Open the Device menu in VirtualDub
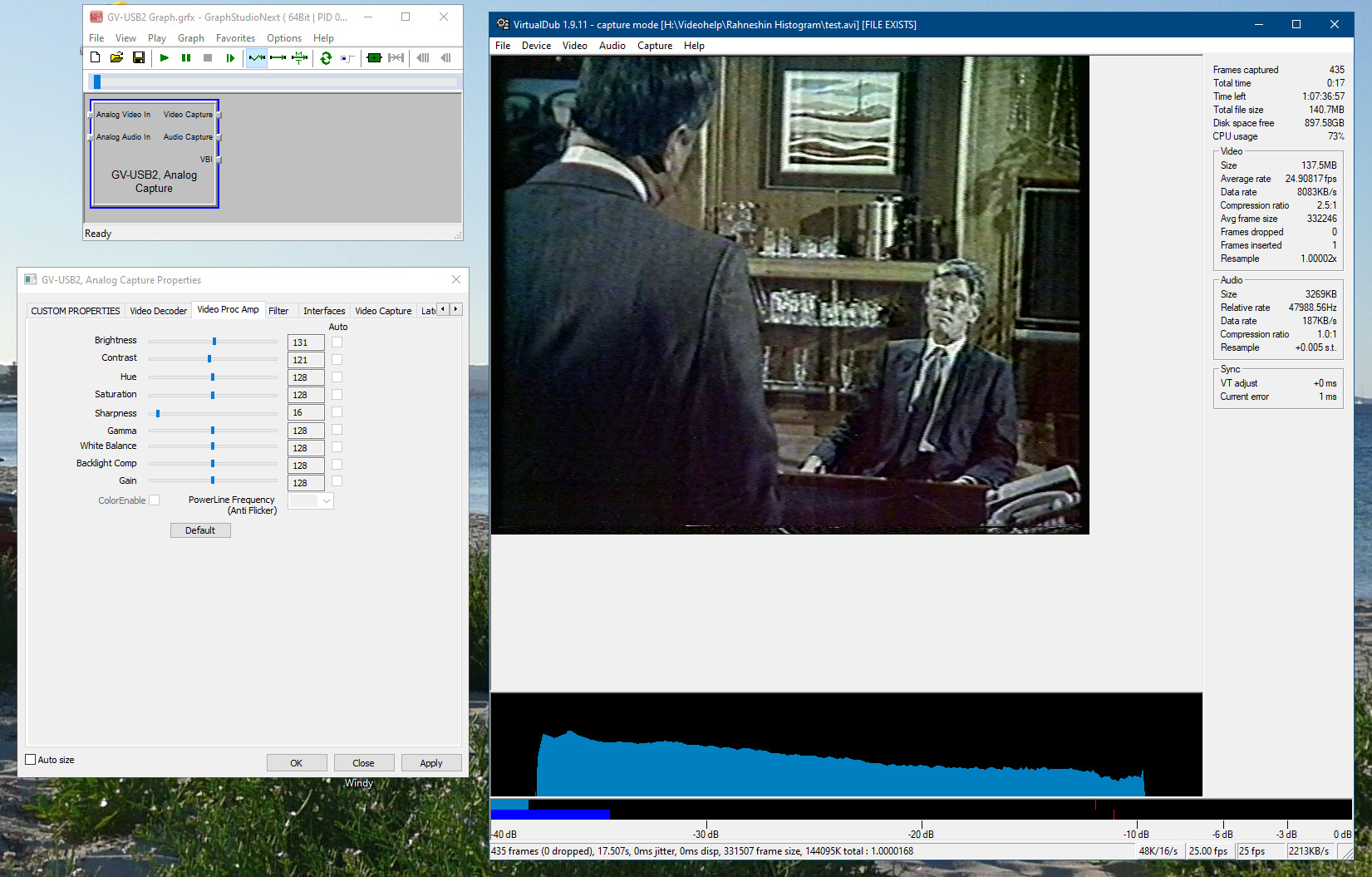This screenshot has width=1372, height=877. pos(536,46)
